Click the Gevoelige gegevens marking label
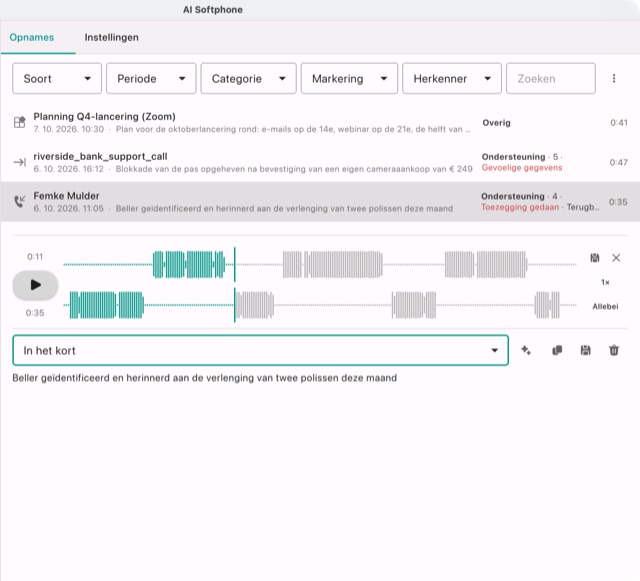 coord(522,168)
